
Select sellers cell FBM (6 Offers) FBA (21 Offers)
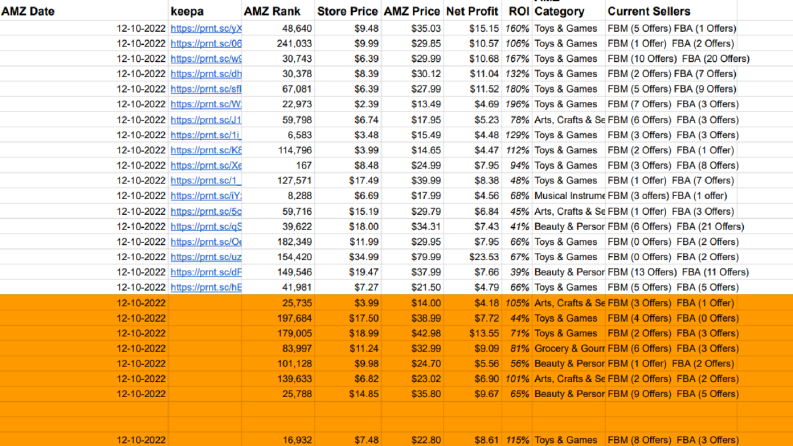[676, 227]
